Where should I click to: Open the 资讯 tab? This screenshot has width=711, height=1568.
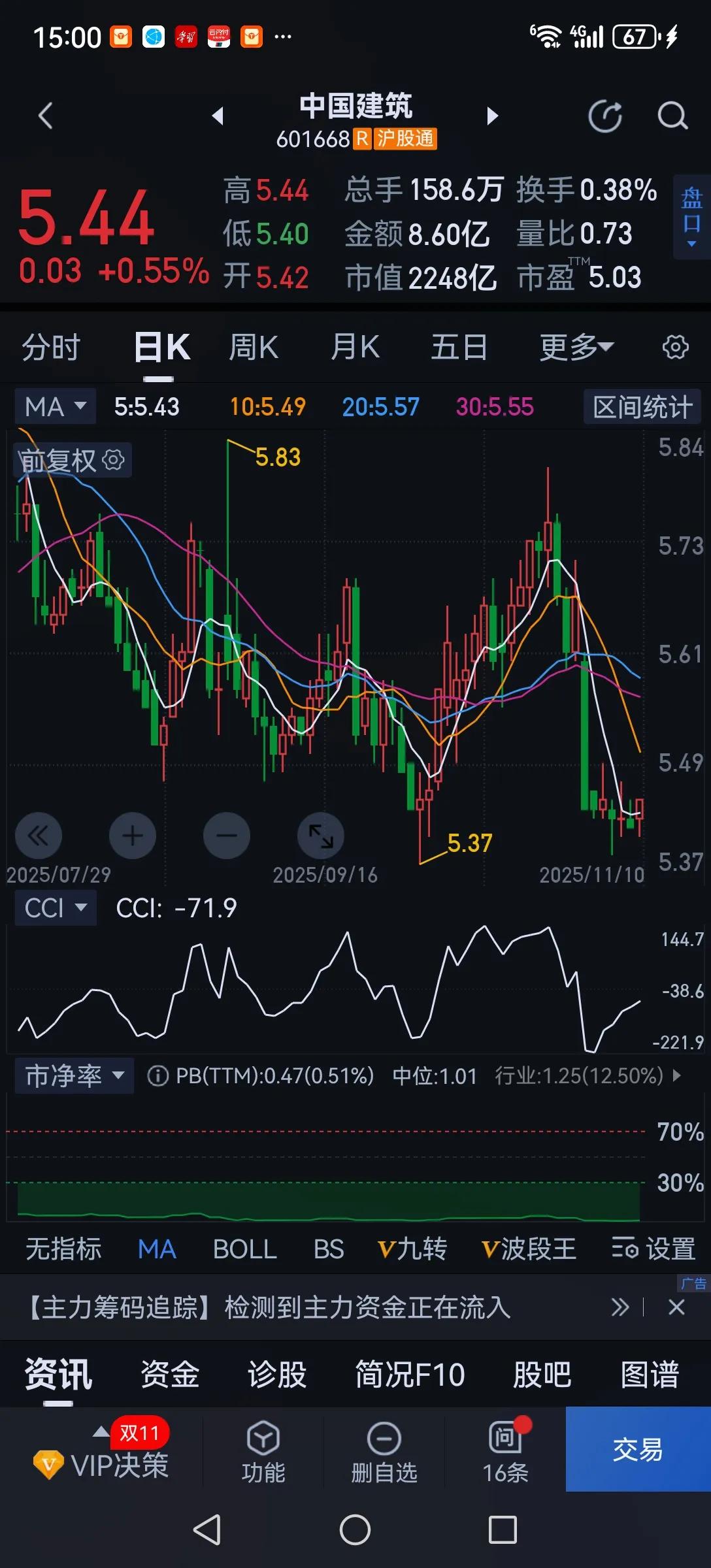tap(58, 1374)
